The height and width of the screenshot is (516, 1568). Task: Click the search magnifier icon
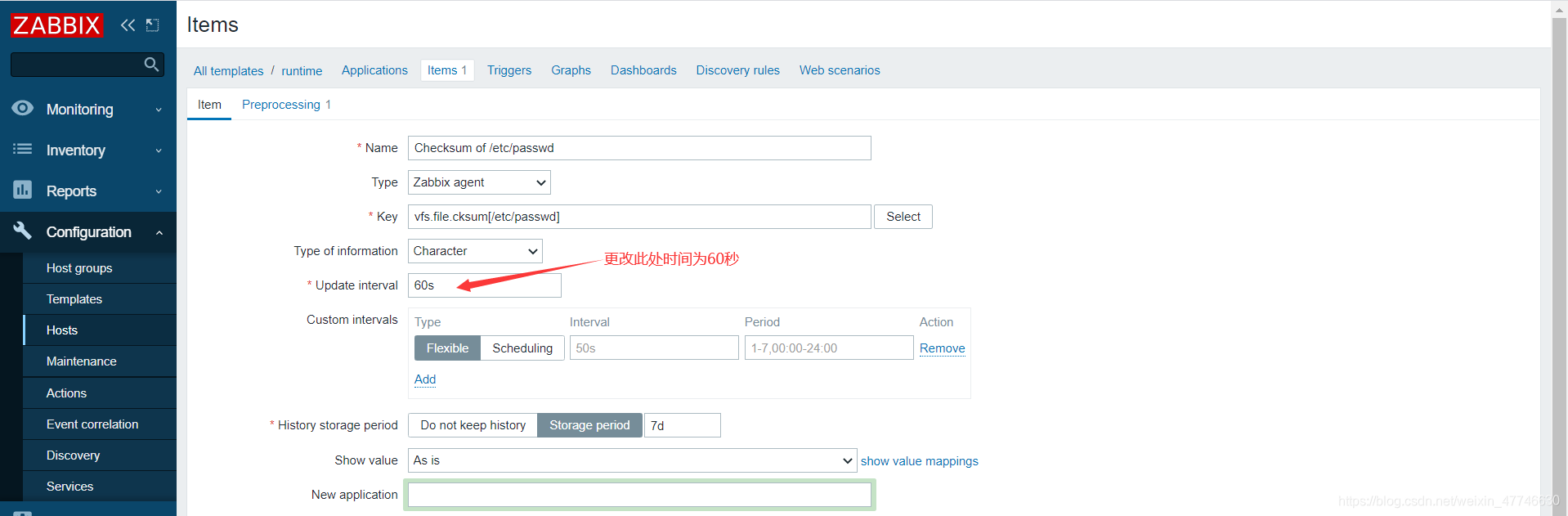[x=151, y=65]
